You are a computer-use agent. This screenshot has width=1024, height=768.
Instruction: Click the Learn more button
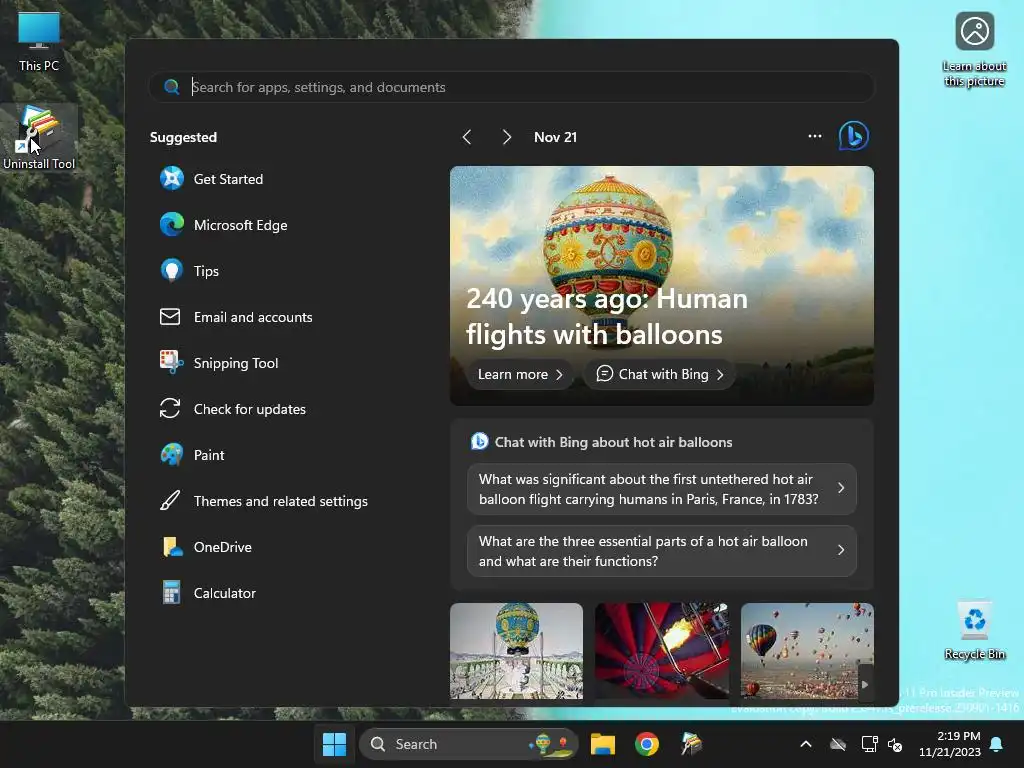coord(520,374)
